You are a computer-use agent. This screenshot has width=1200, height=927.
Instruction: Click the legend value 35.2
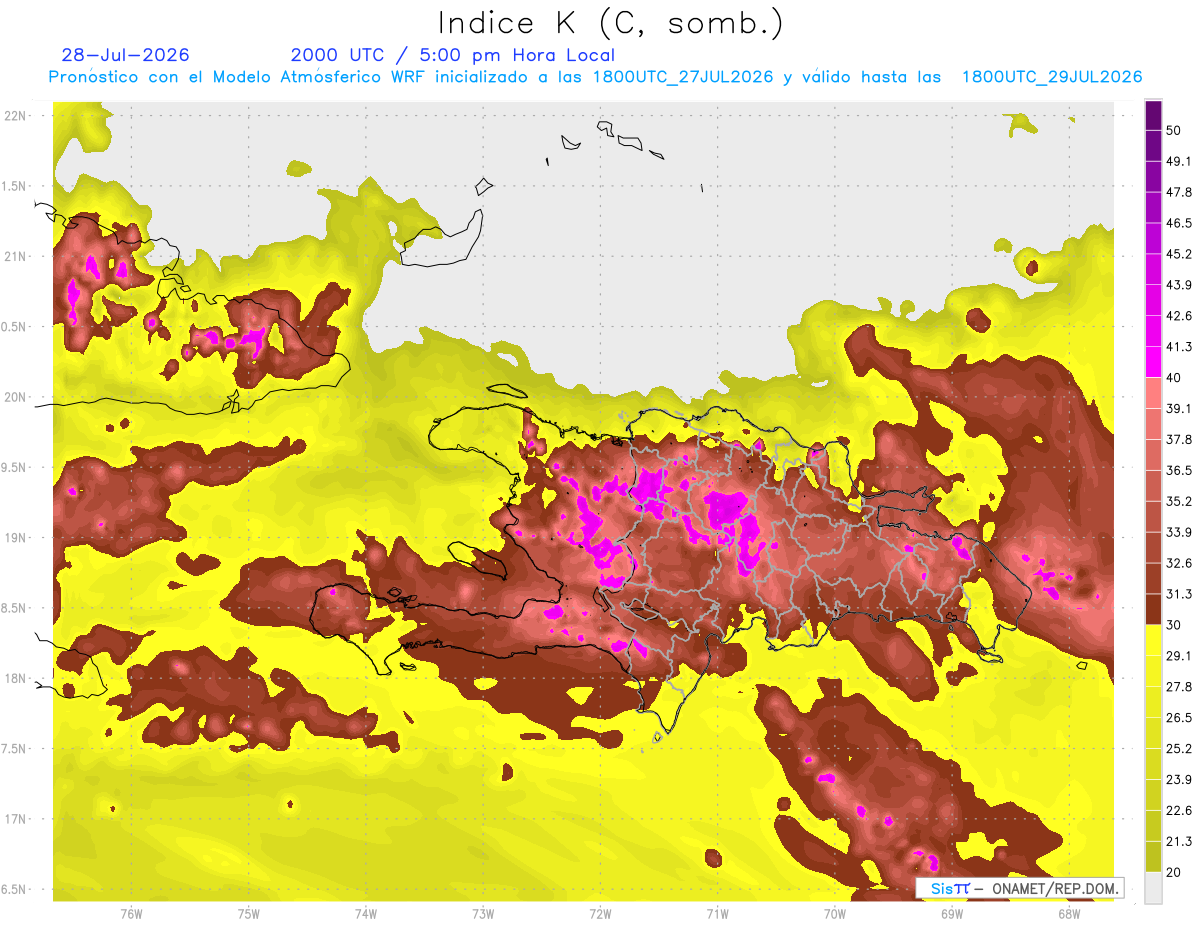point(1179,501)
